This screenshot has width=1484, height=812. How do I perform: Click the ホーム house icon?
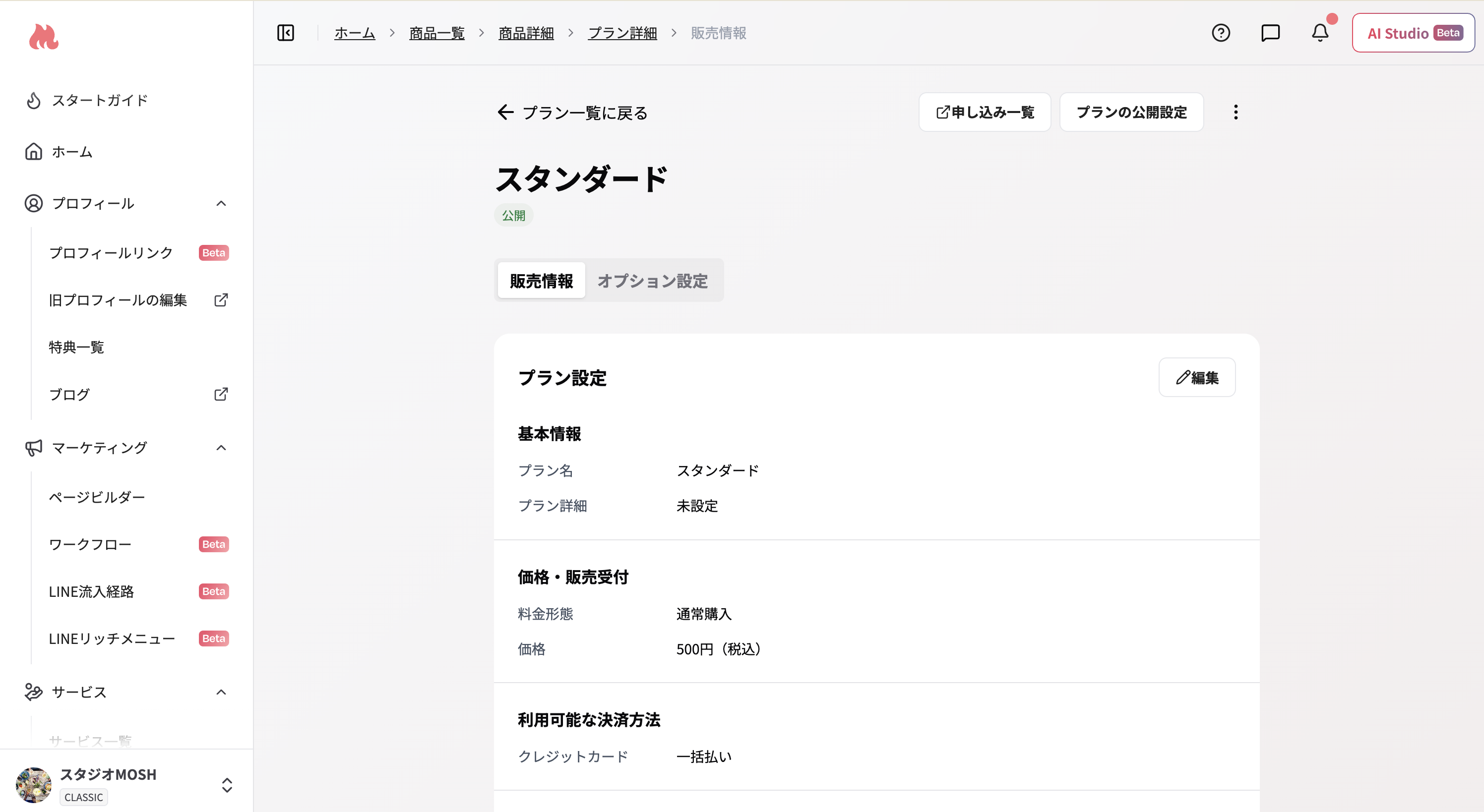click(33, 152)
